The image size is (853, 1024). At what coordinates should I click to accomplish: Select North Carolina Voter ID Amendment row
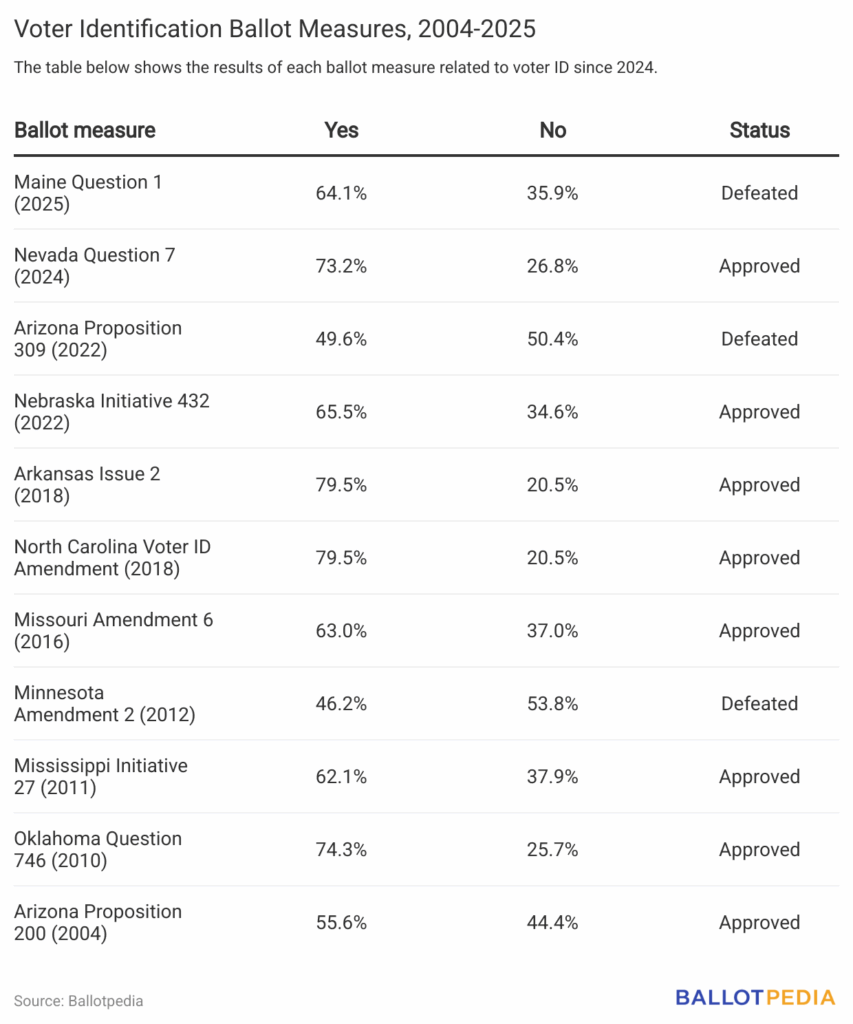(112, 558)
